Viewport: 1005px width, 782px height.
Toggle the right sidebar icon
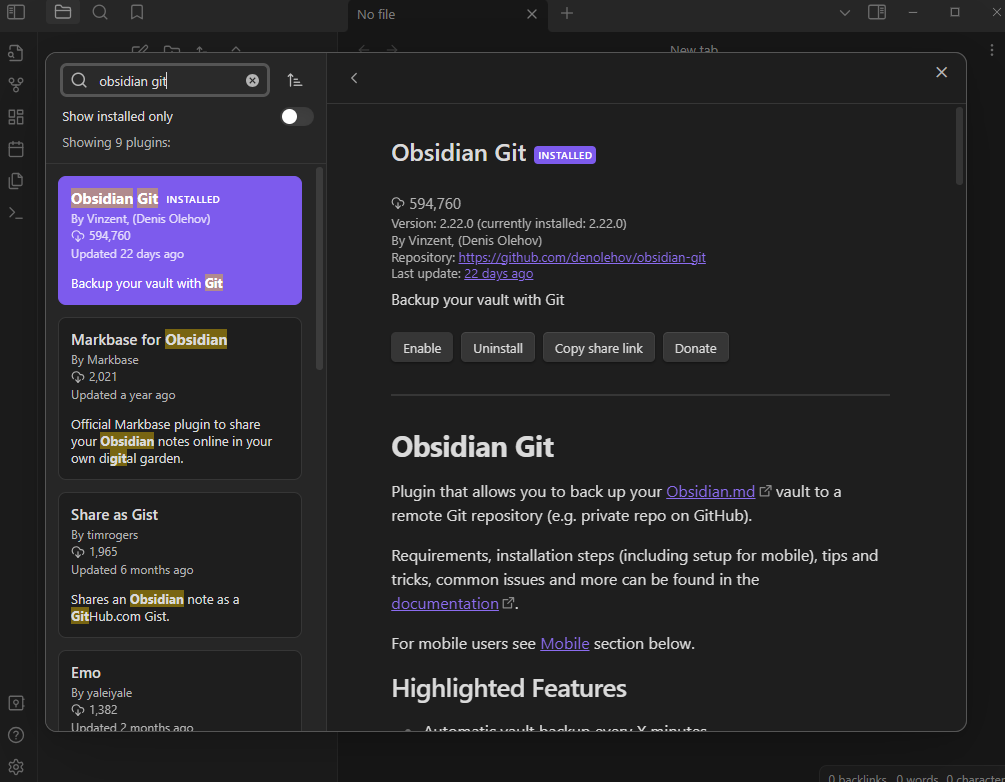pyautogui.click(x=877, y=12)
